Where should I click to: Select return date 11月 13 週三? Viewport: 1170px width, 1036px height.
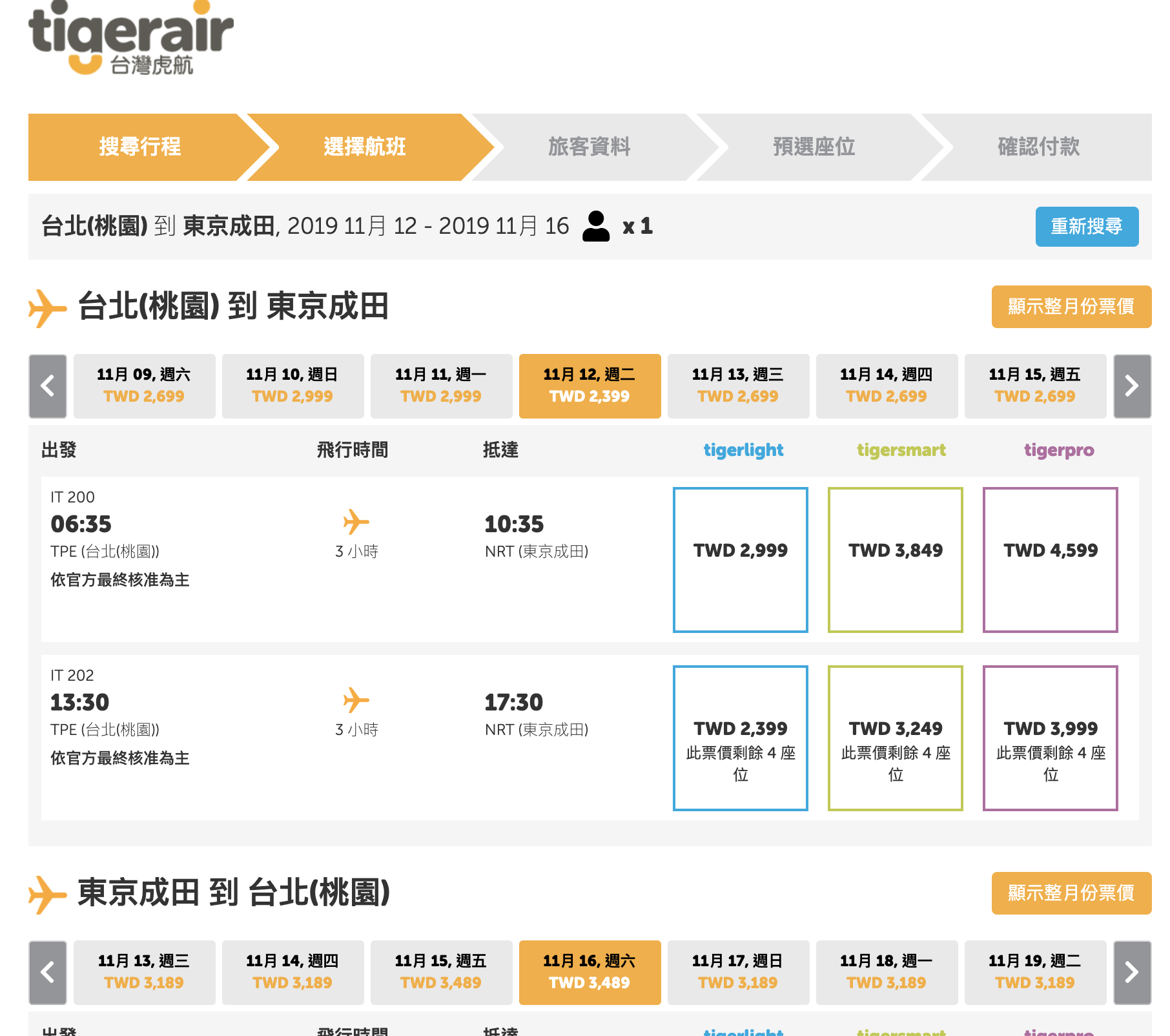pyautogui.click(x=145, y=973)
